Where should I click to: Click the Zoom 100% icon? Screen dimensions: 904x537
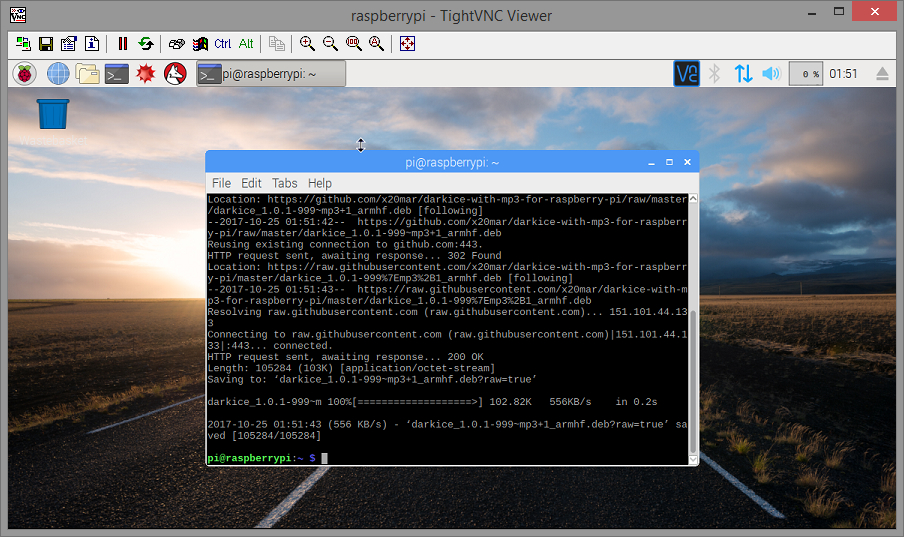pyautogui.click(x=353, y=44)
